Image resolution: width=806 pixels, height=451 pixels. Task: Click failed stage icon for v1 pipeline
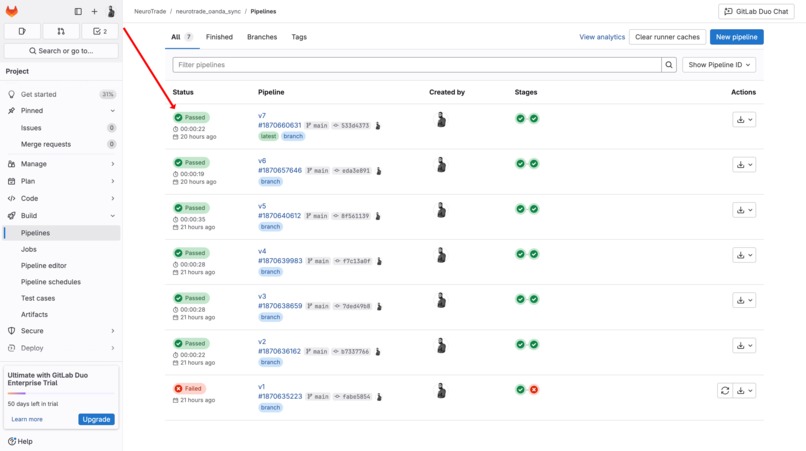click(x=534, y=389)
